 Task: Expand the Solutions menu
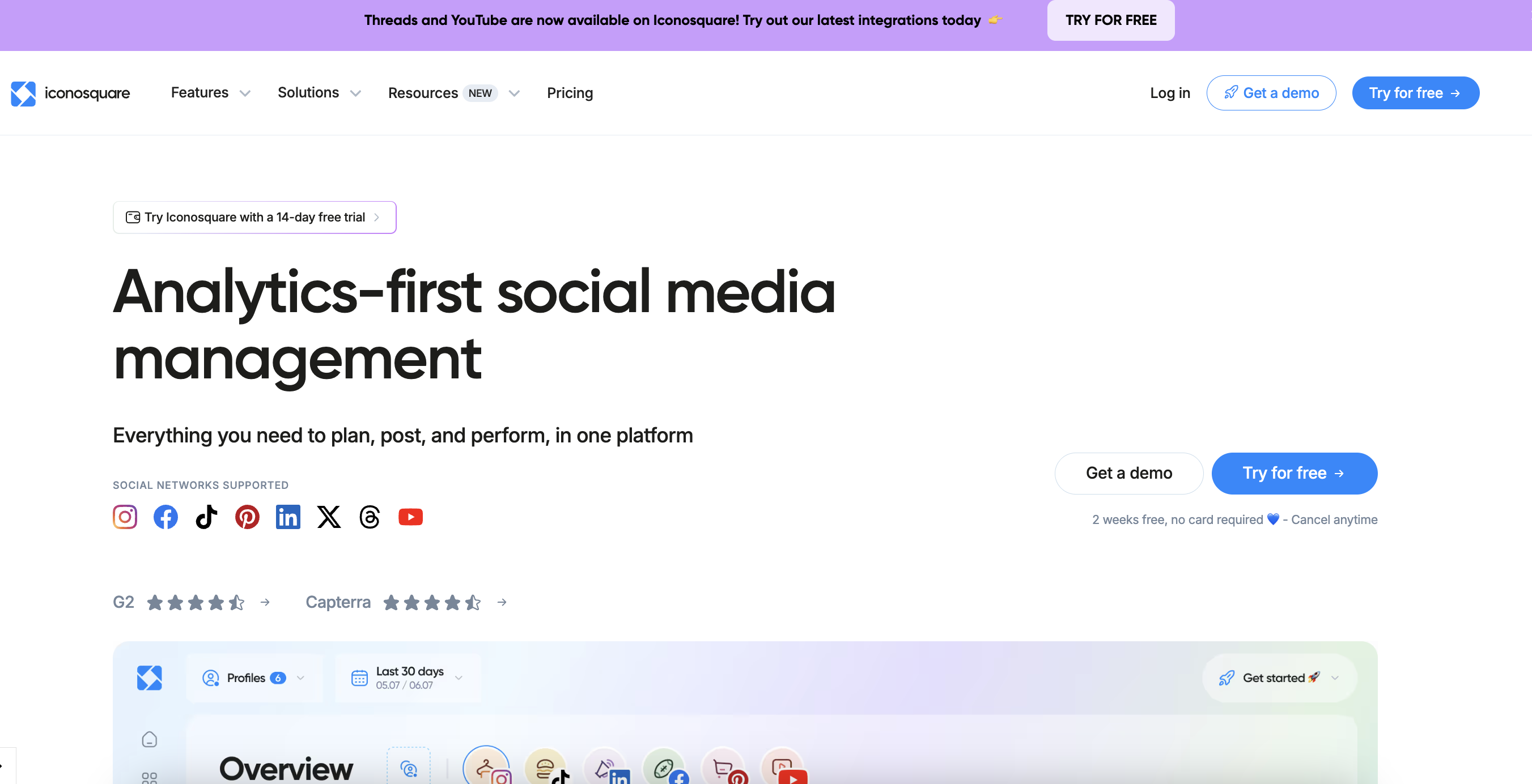(x=319, y=93)
